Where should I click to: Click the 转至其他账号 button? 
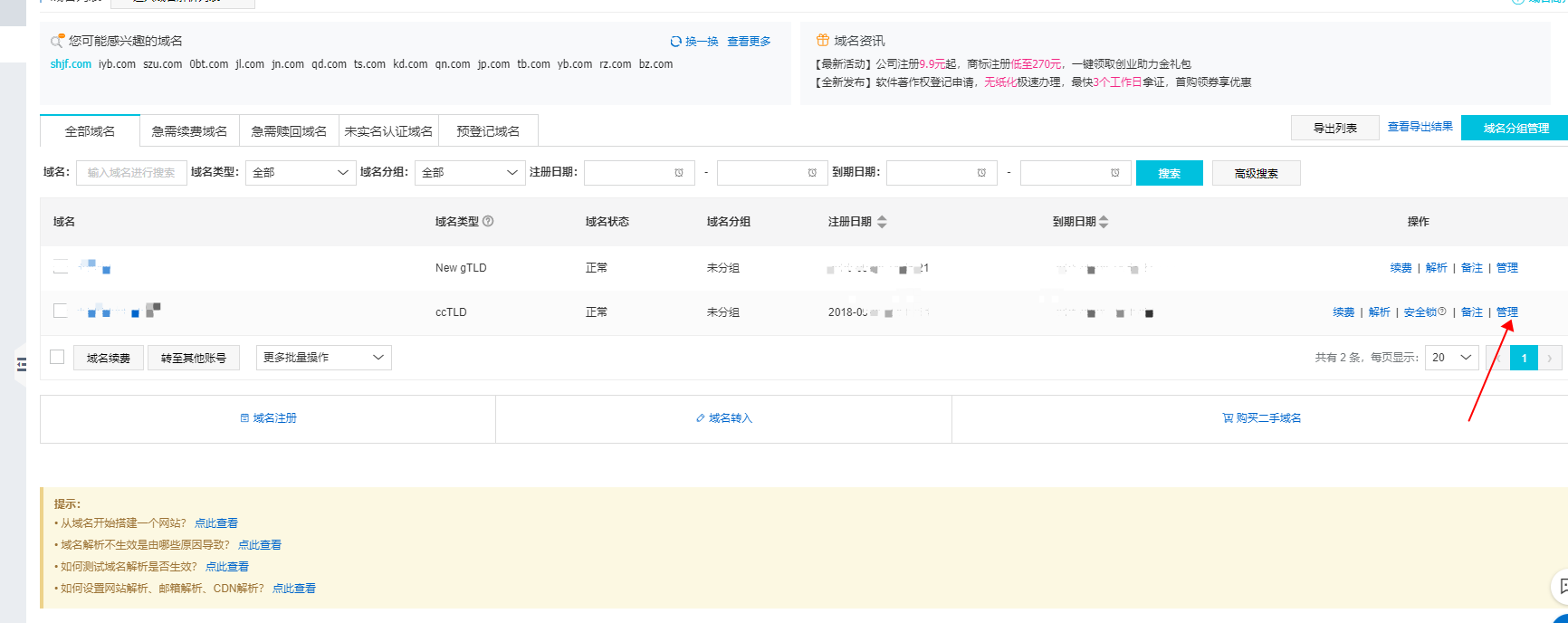tap(194, 358)
